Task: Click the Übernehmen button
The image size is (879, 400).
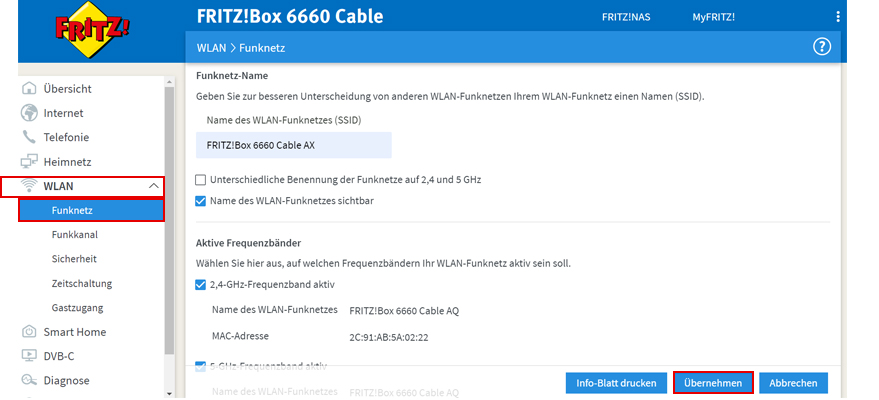Action: click(x=713, y=383)
